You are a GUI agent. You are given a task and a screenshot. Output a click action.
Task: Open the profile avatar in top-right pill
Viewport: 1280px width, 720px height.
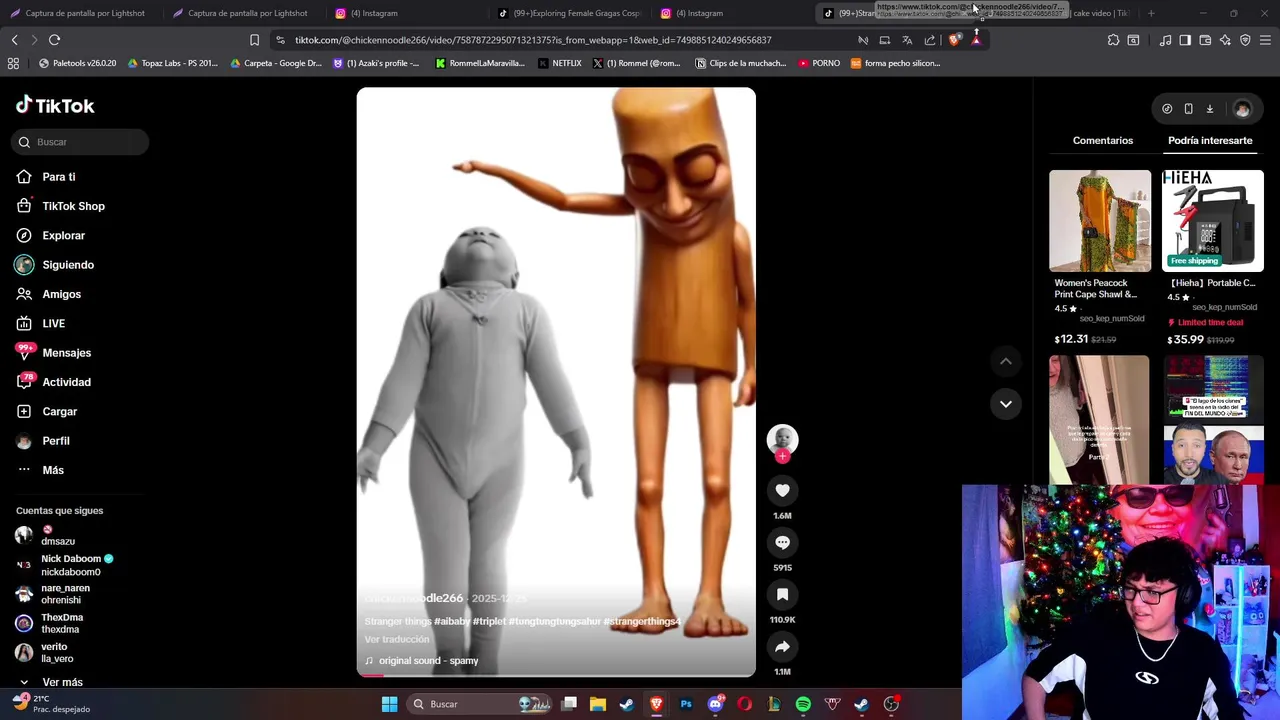(x=1242, y=109)
